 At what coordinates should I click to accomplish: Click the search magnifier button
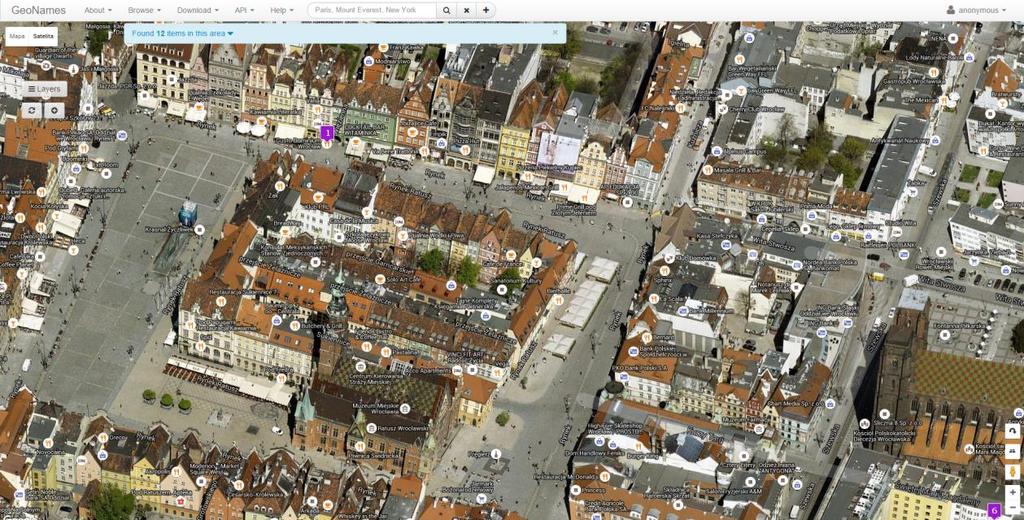click(x=446, y=10)
